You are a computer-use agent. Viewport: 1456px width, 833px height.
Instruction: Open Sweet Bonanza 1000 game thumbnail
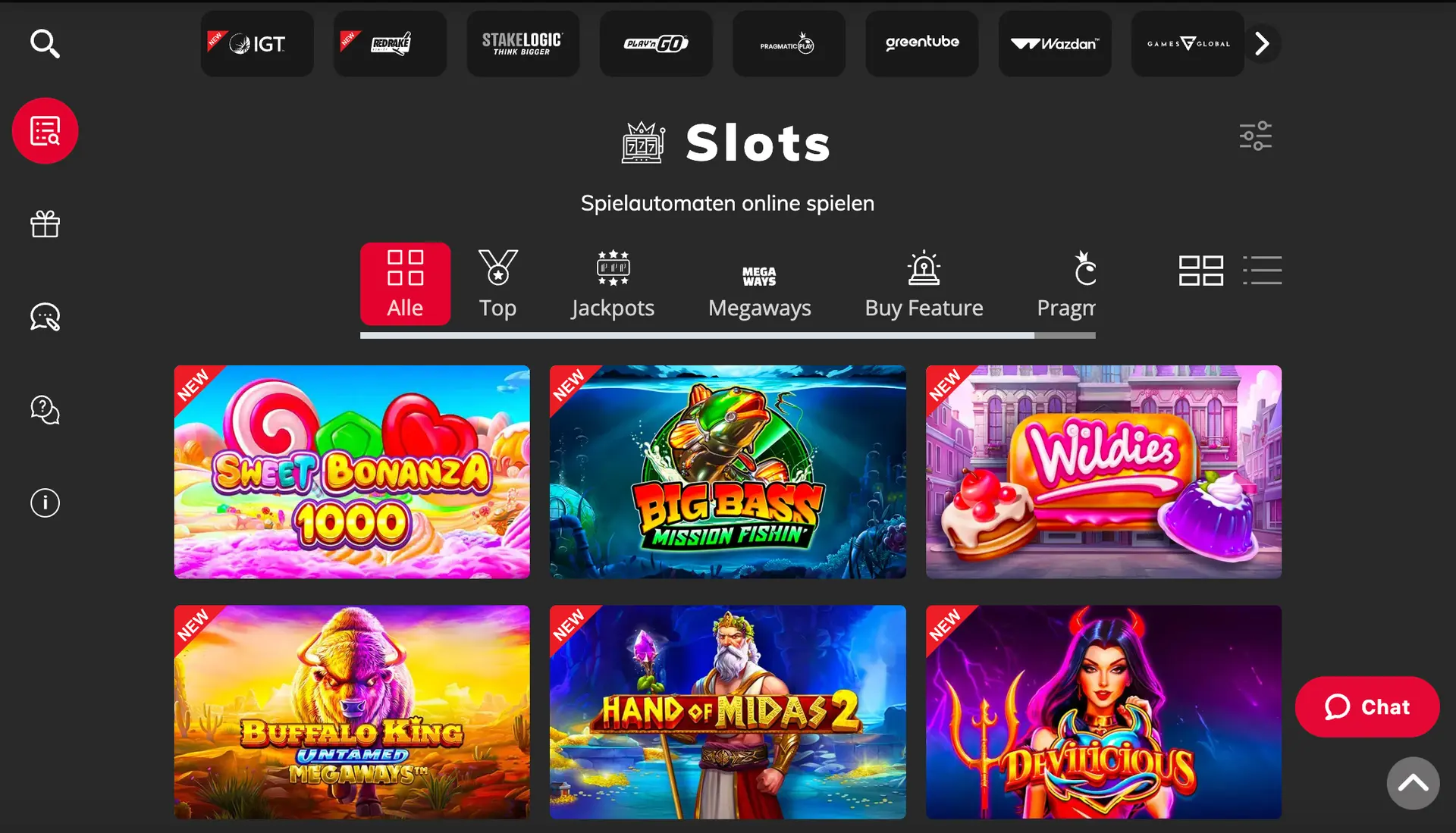352,471
